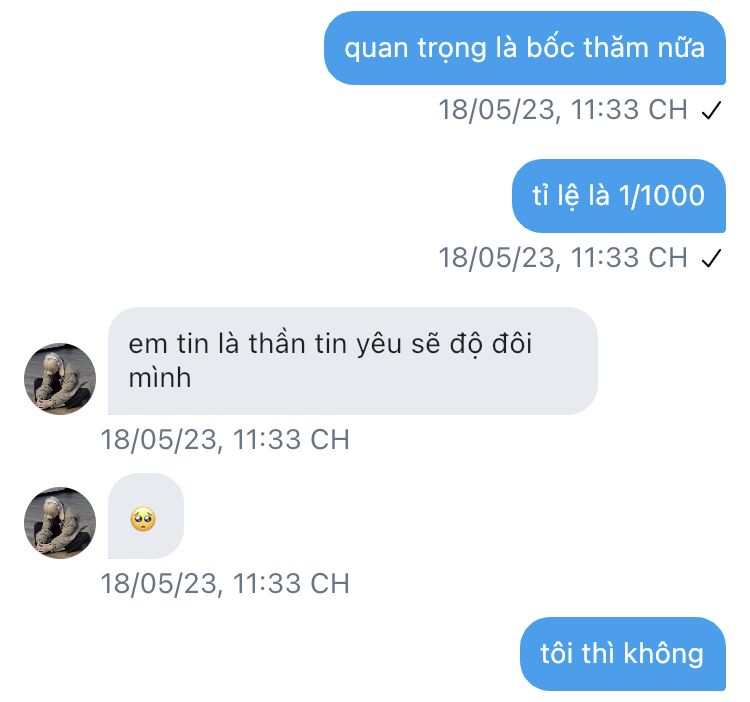Click timestamp under 'quan trọng là bốc thăm nữa'

point(563,110)
